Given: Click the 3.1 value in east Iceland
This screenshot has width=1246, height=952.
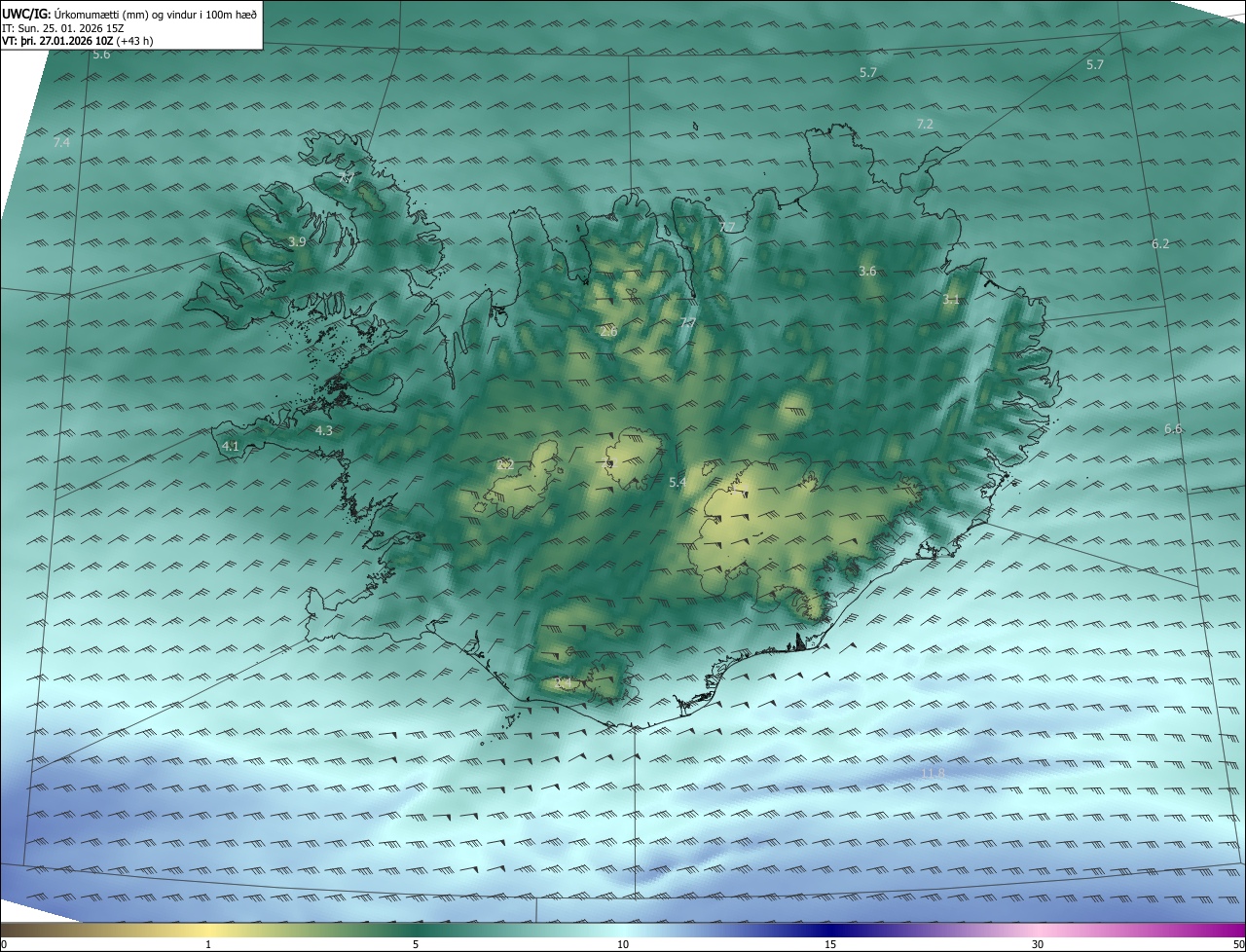Looking at the screenshot, I should coord(951,300).
